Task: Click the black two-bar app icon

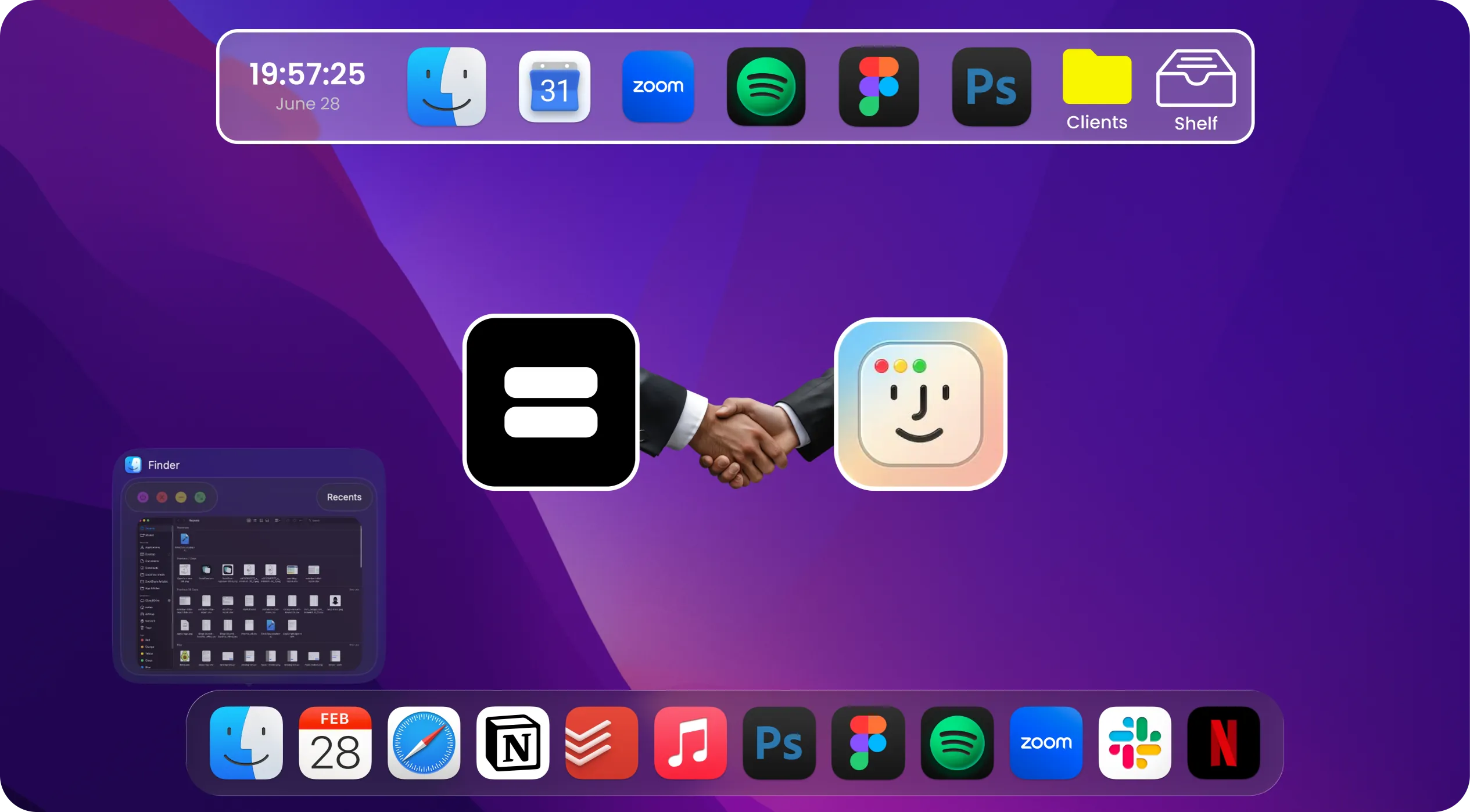Action: coord(551,402)
